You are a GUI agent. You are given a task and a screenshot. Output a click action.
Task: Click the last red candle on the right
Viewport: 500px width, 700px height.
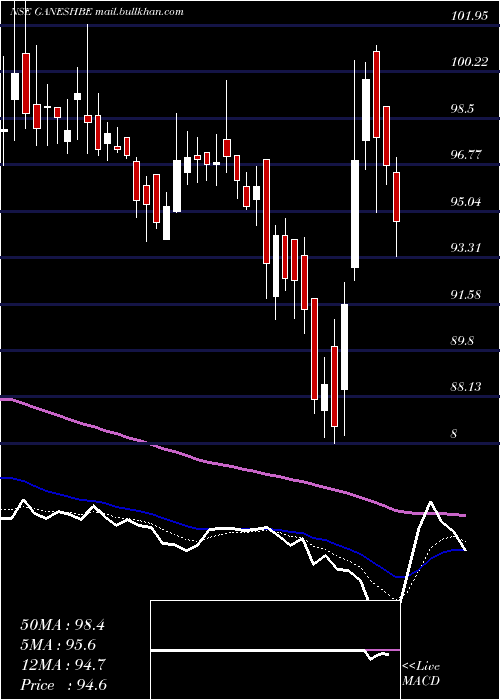(x=396, y=197)
